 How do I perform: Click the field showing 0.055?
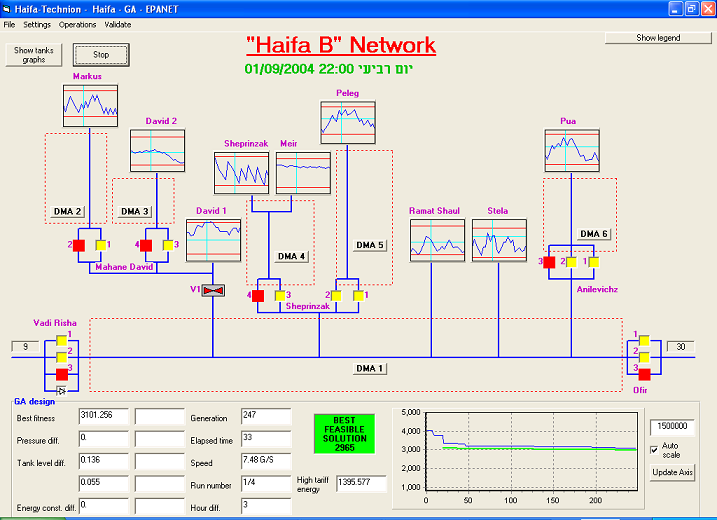coord(104,484)
